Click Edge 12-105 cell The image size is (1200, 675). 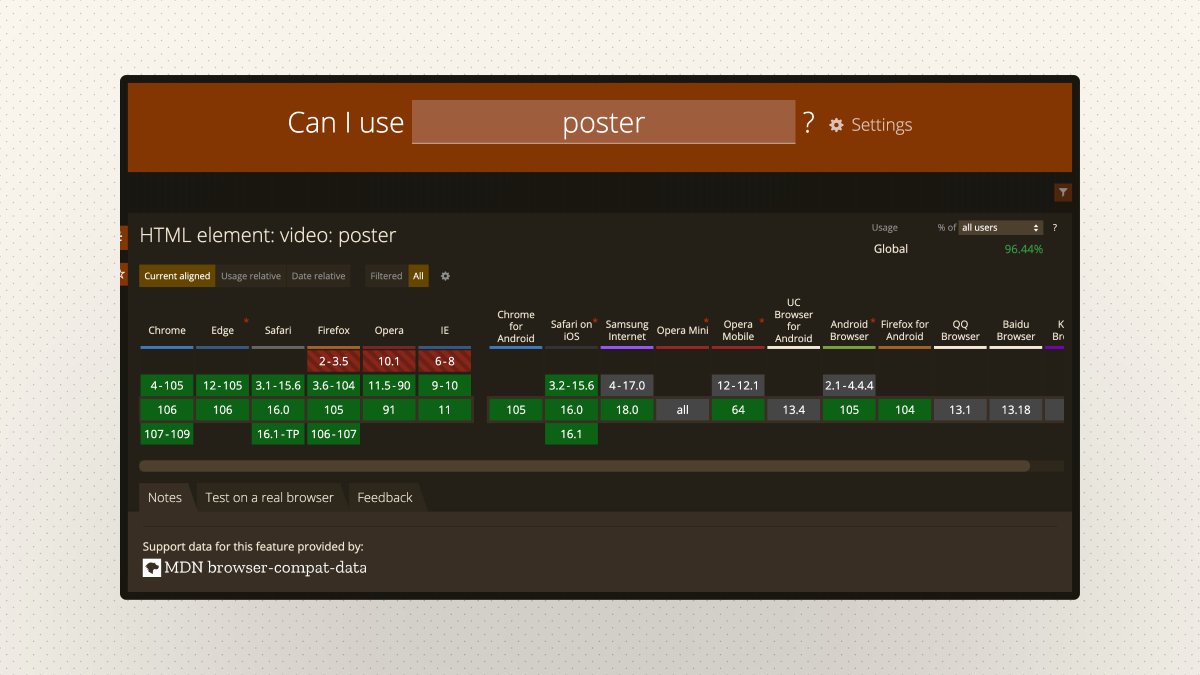(222, 385)
